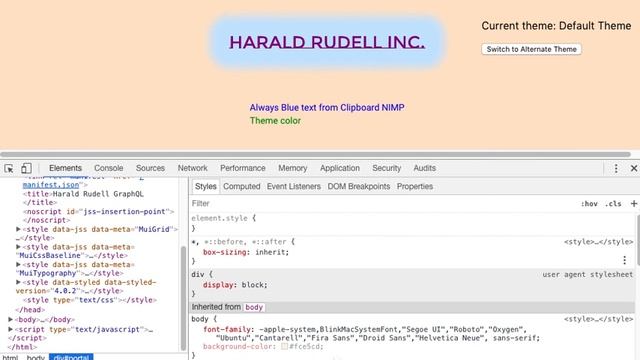Image resolution: width=640 pixels, height=360 pixels.
Task: Select the body breadcrumb item
Action: click(x=36, y=357)
